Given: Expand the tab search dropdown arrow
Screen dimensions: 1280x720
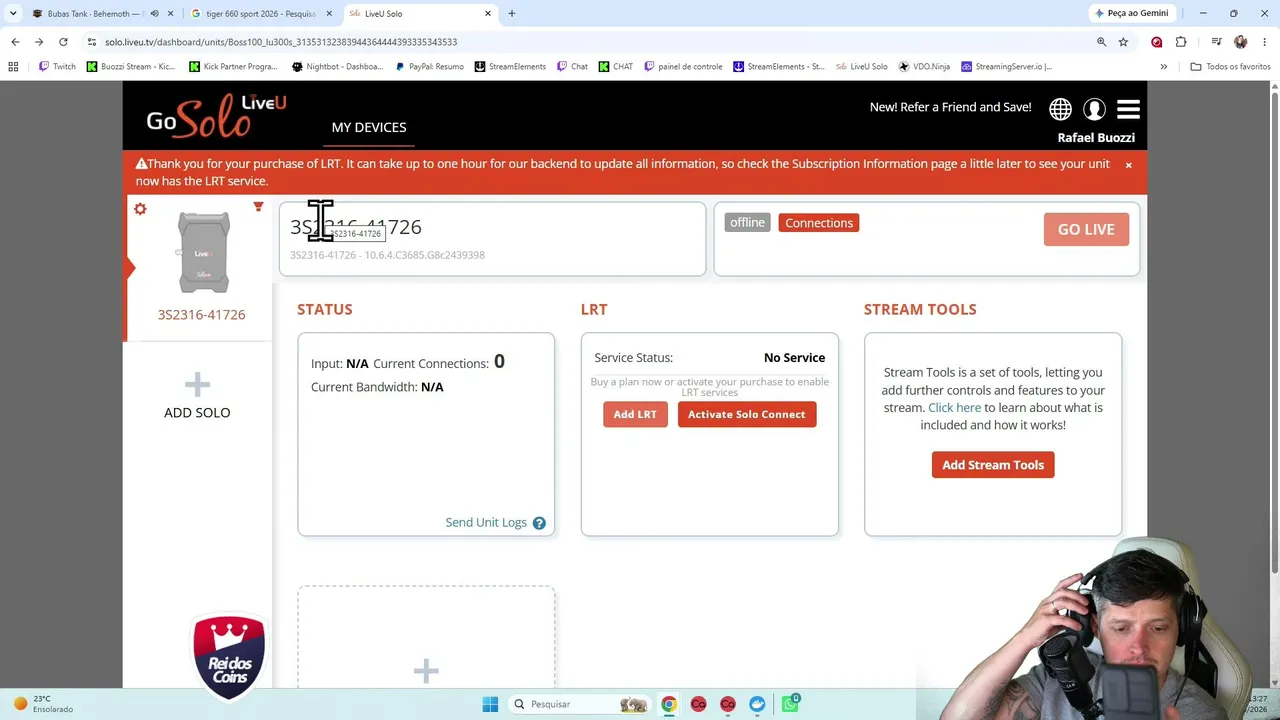Looking at the screenshot, I should (13, 14).
